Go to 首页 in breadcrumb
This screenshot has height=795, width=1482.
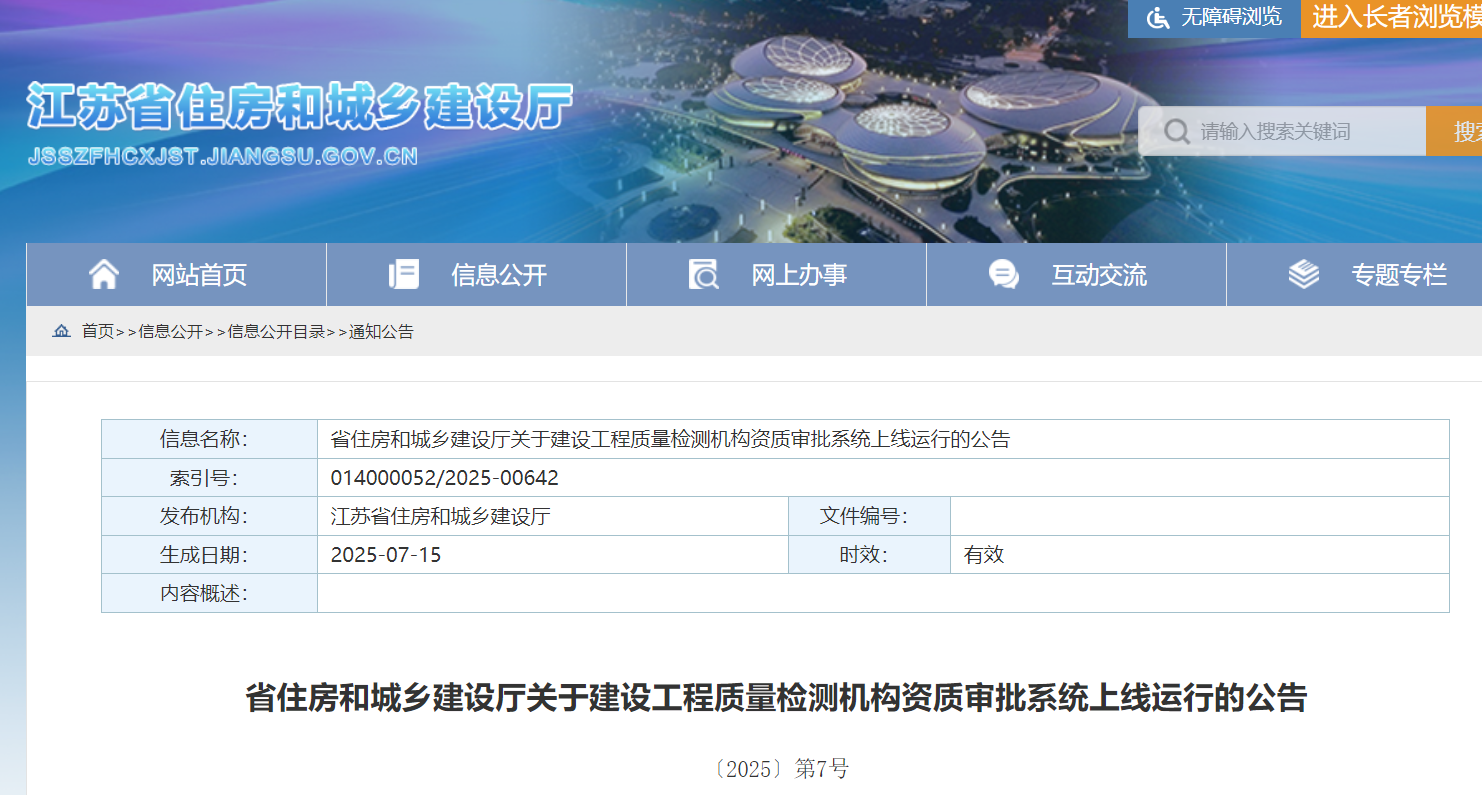click(x=98, y=332)
